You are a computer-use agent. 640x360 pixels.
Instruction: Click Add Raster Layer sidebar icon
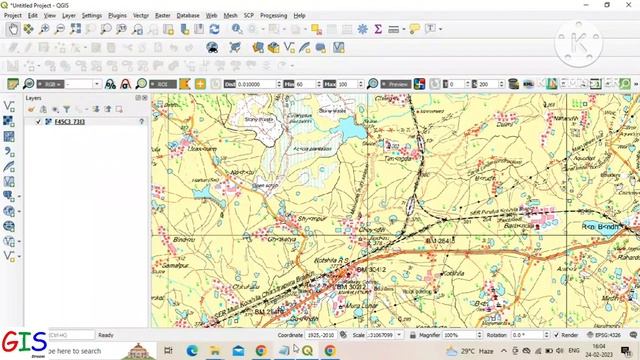point(9,121)
